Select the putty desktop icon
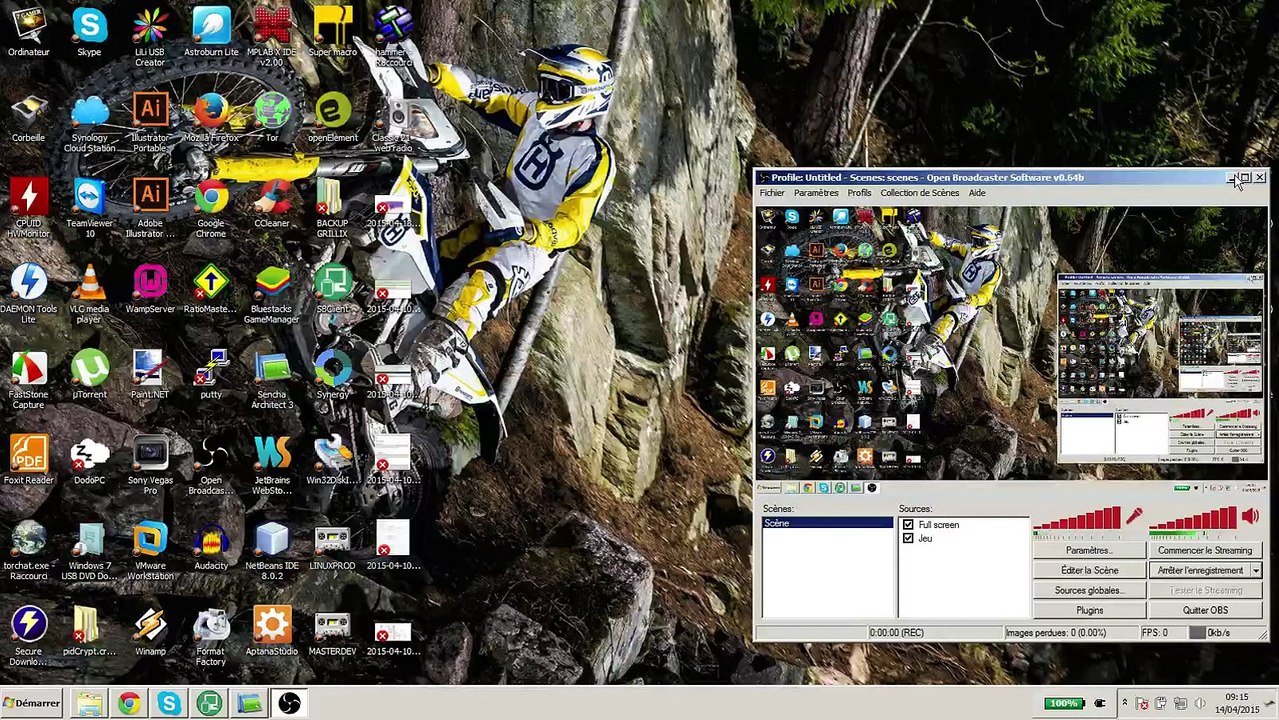The width and height of the screenshot is (1279, 720). pyautogui.click(x=211, y=375)
